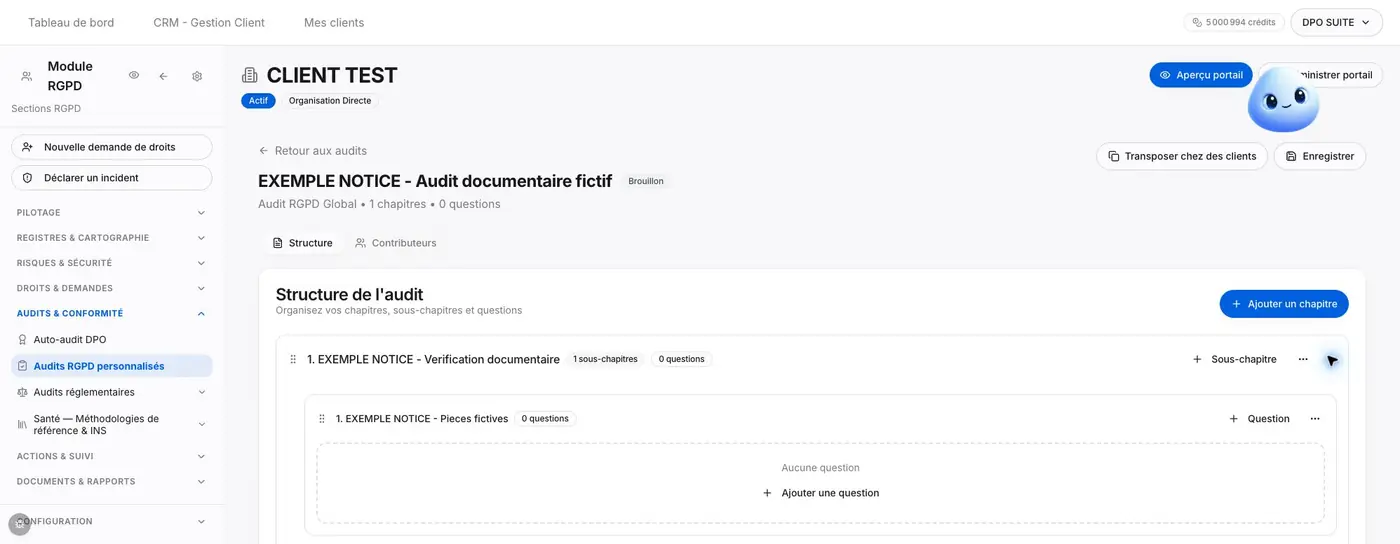Click Ajouter une question in empty area
The height and width of the screenshot is (544, 1400).
(821, 493)
